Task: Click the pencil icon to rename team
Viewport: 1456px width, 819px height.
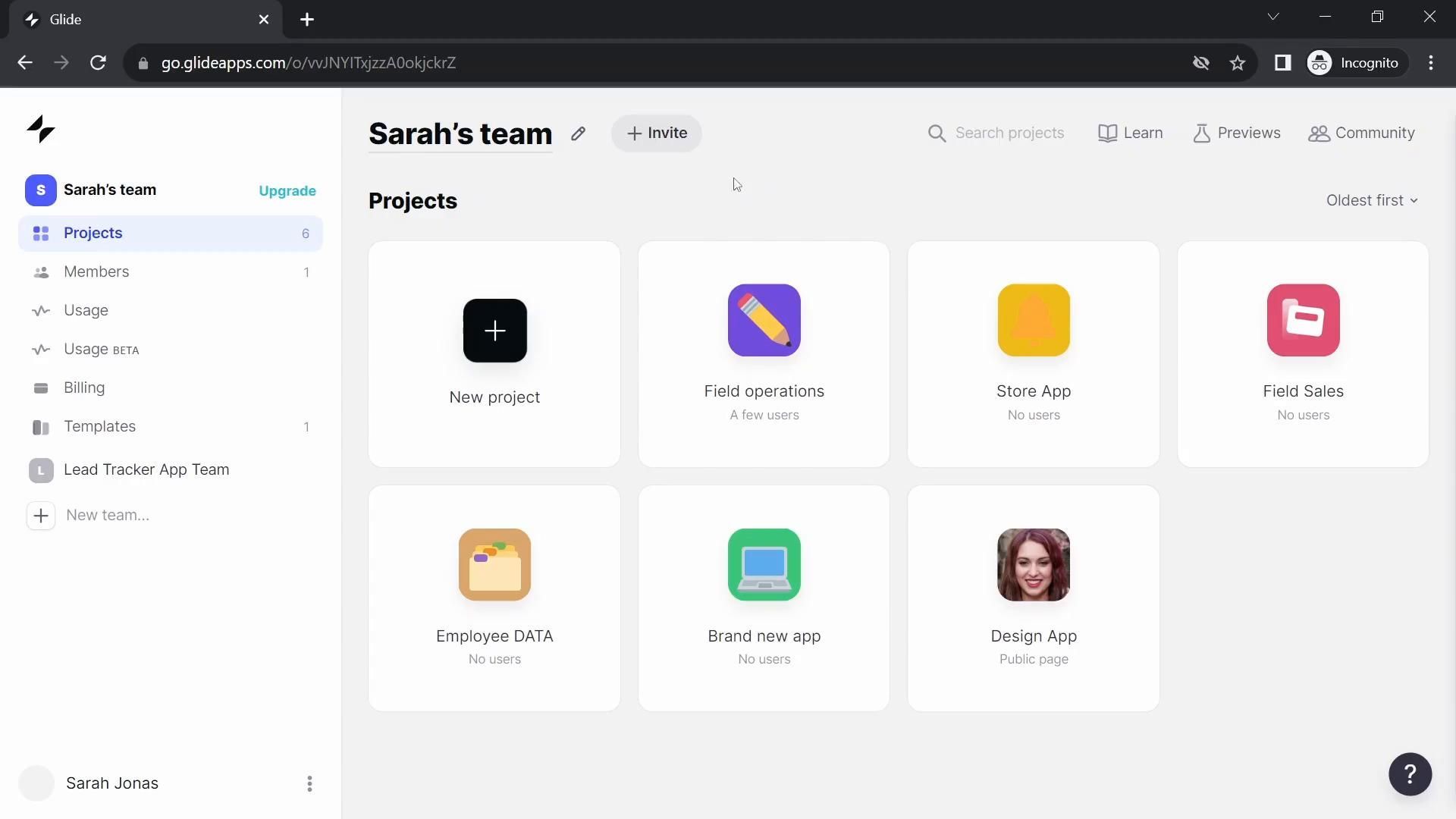Action: pyautogui.click(x=578, y=133)
